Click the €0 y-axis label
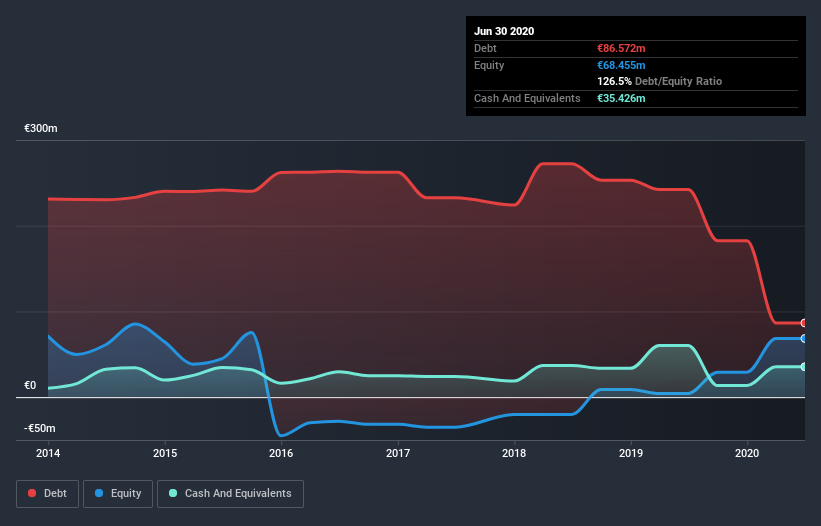This screenshot has height=526, width=821. coord(30,385)
